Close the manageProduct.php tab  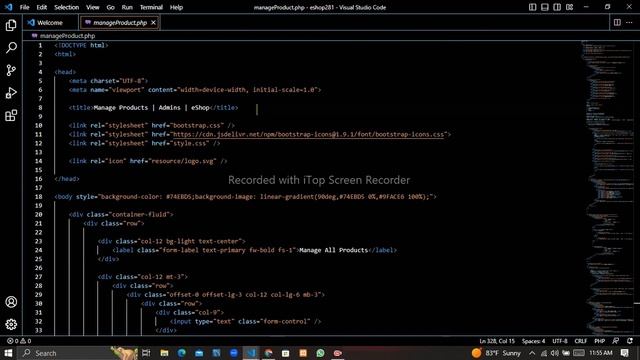pos(153,22)
